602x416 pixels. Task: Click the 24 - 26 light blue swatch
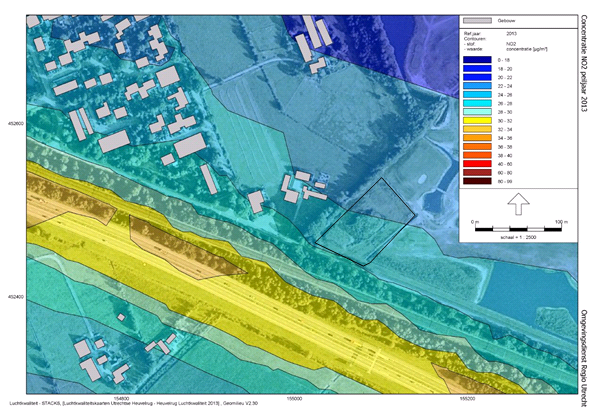tap(477, 94)
